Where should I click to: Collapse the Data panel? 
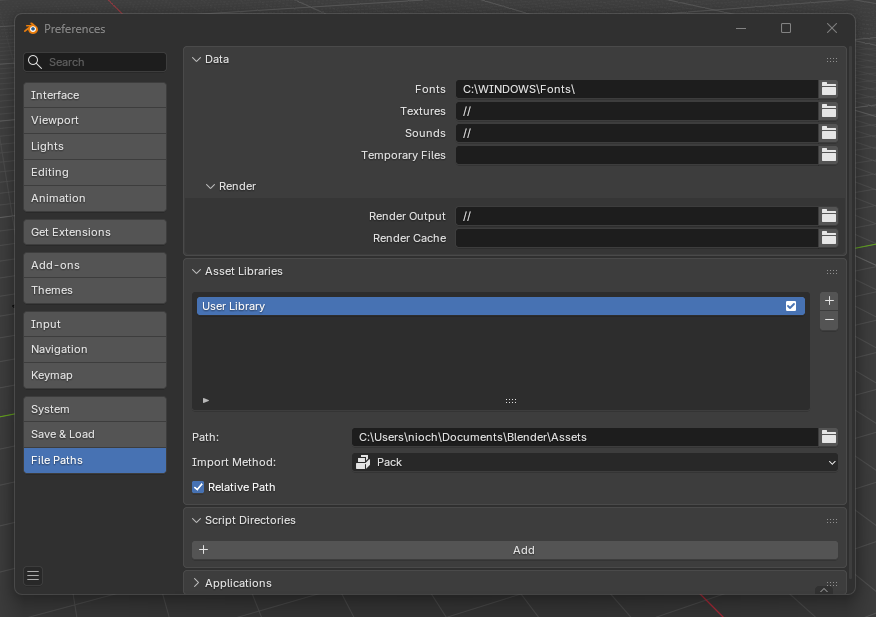coord(197,59)
